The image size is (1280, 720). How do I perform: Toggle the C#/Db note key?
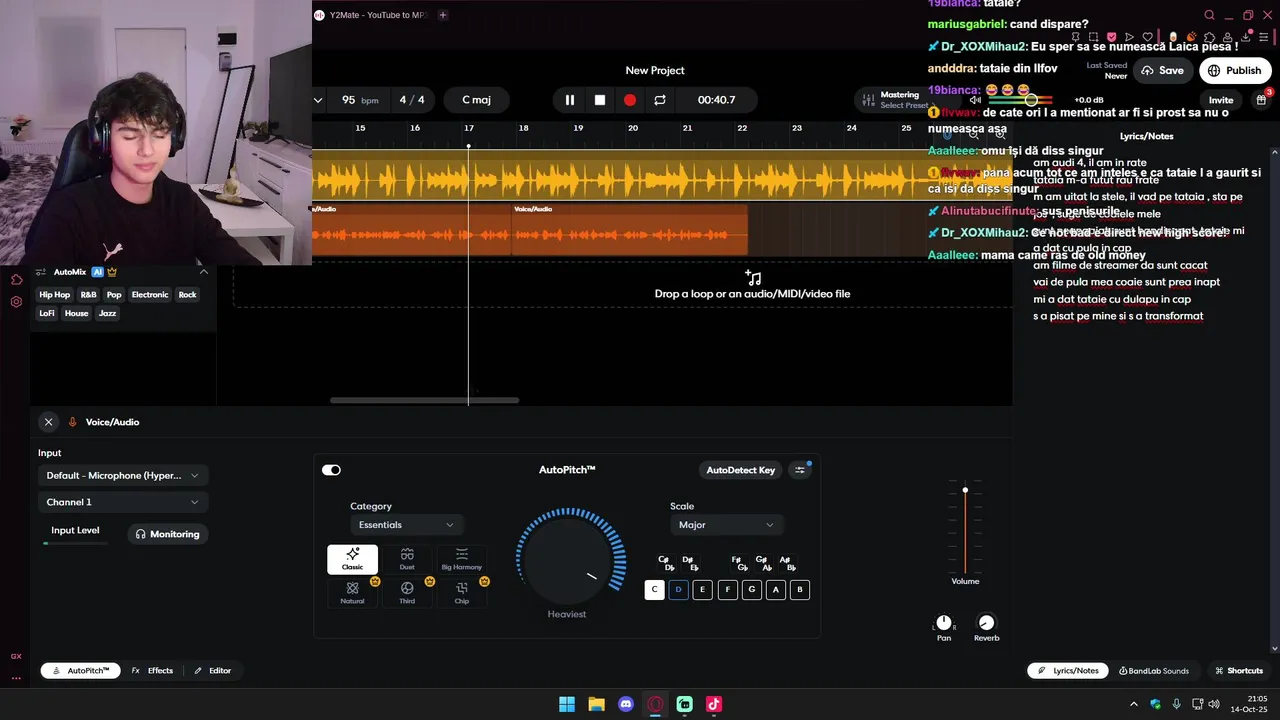coord(666,563)
